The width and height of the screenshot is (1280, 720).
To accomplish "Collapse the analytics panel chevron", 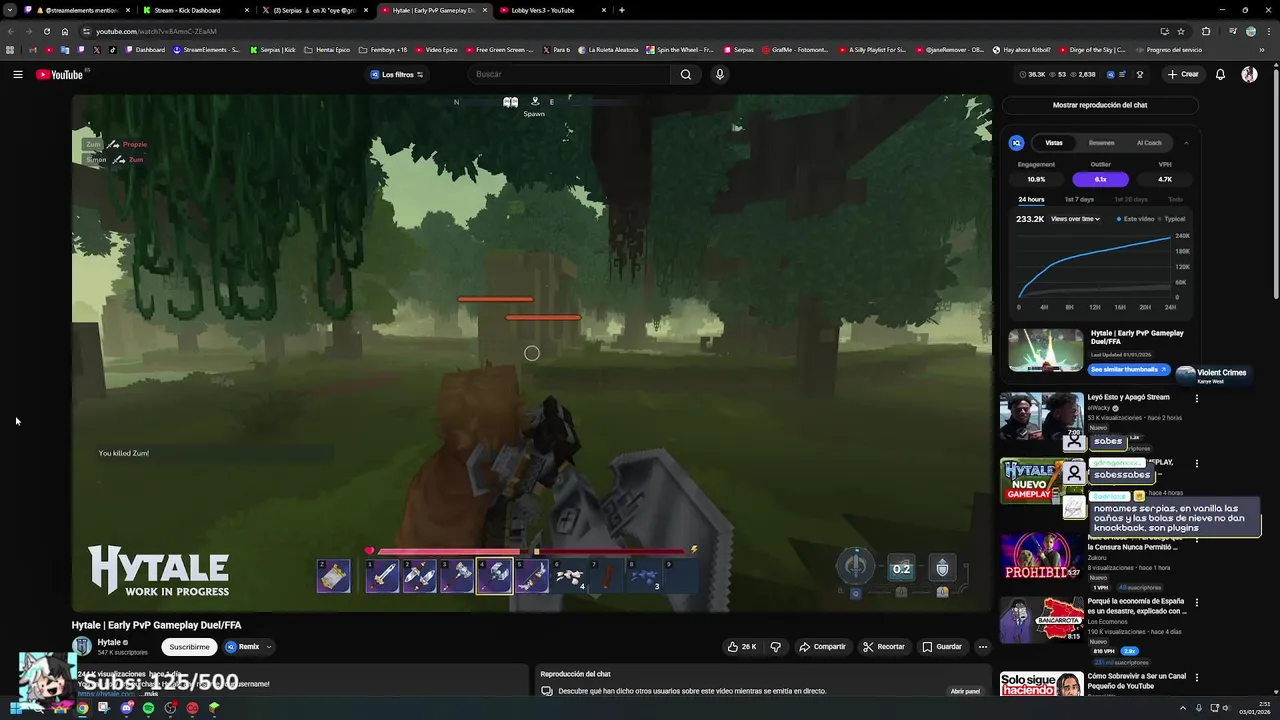I will [1186, 143].
